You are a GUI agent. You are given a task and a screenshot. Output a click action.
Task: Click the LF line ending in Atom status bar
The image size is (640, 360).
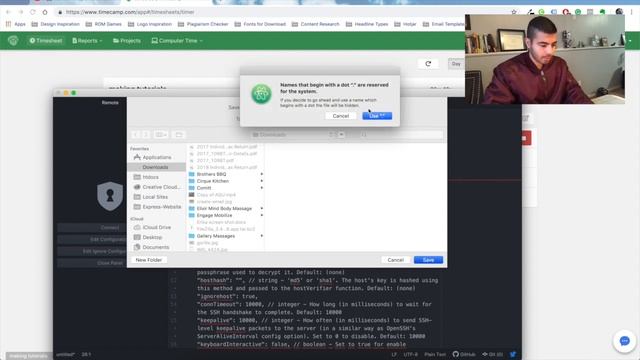coord(394,354)
